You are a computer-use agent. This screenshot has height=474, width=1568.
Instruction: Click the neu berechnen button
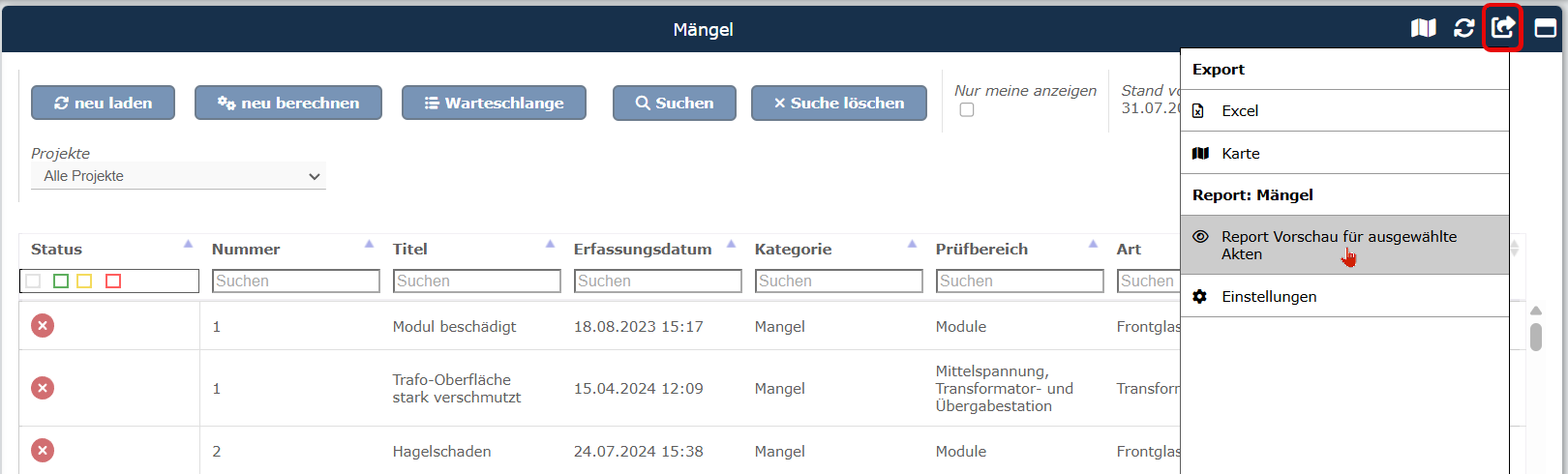click(288, 103)
